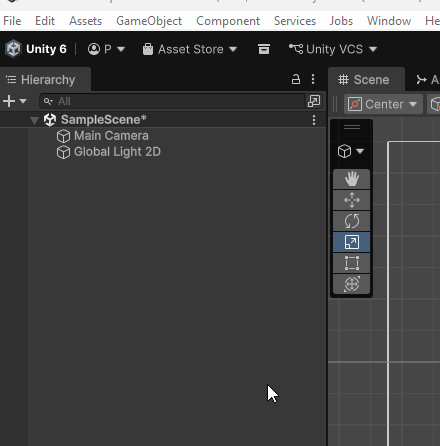Open the account P dropdown
The image size is (440, 446).
click(x=106, y=49)
